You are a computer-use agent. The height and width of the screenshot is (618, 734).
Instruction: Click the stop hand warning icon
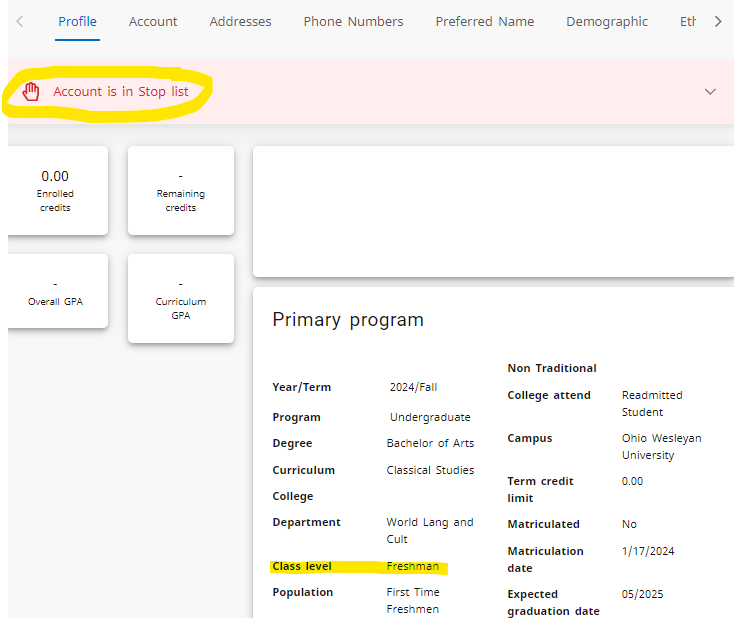click(x=32, y=92)
